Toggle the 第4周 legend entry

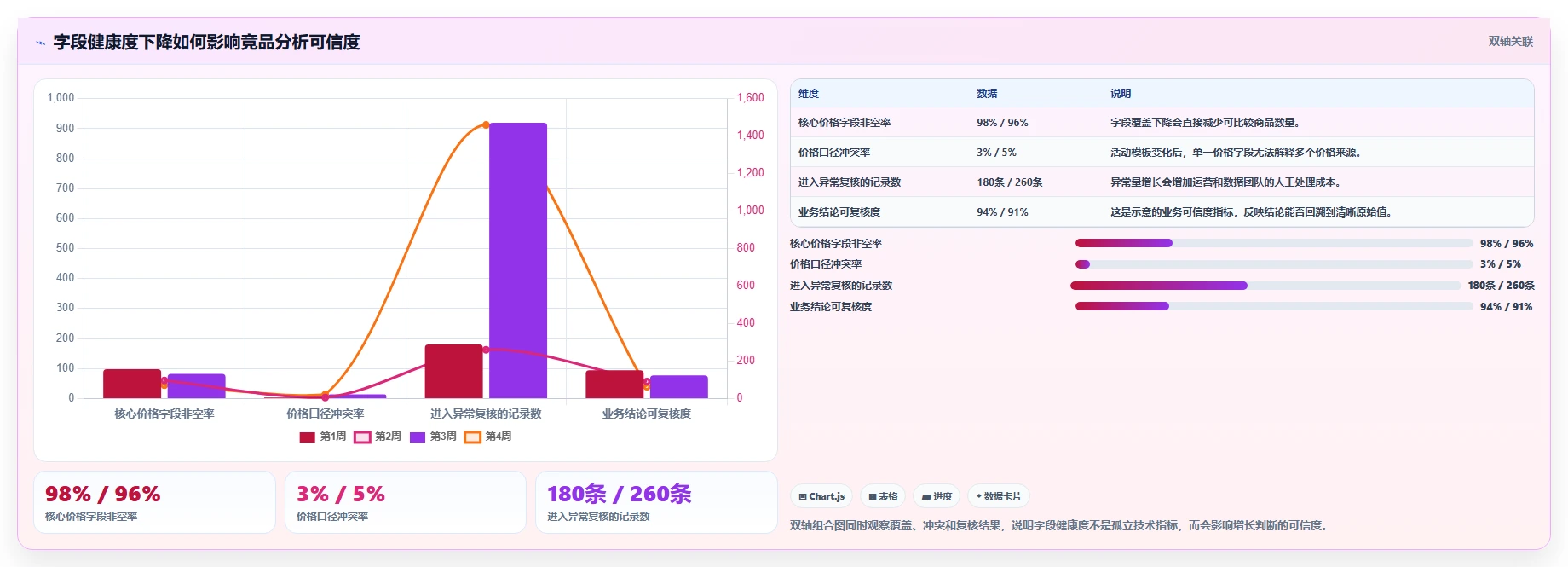tap(488, 437)
